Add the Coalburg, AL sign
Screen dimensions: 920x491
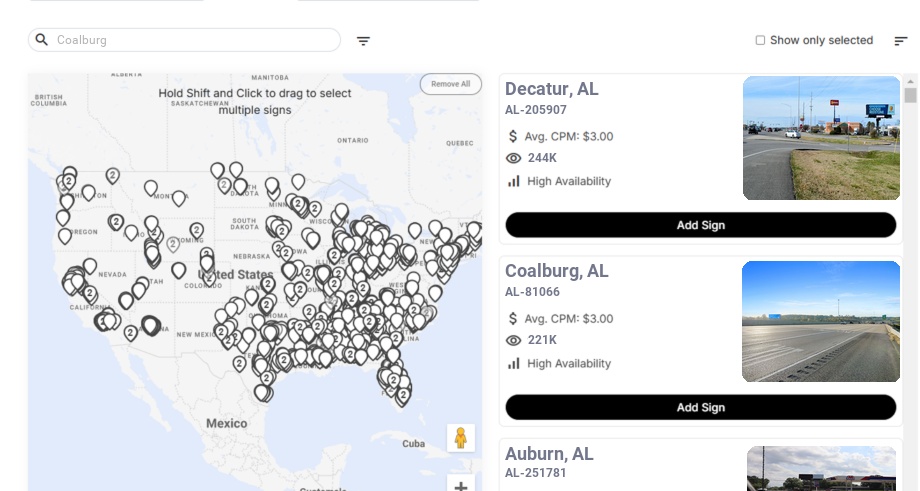coord(700,407)
